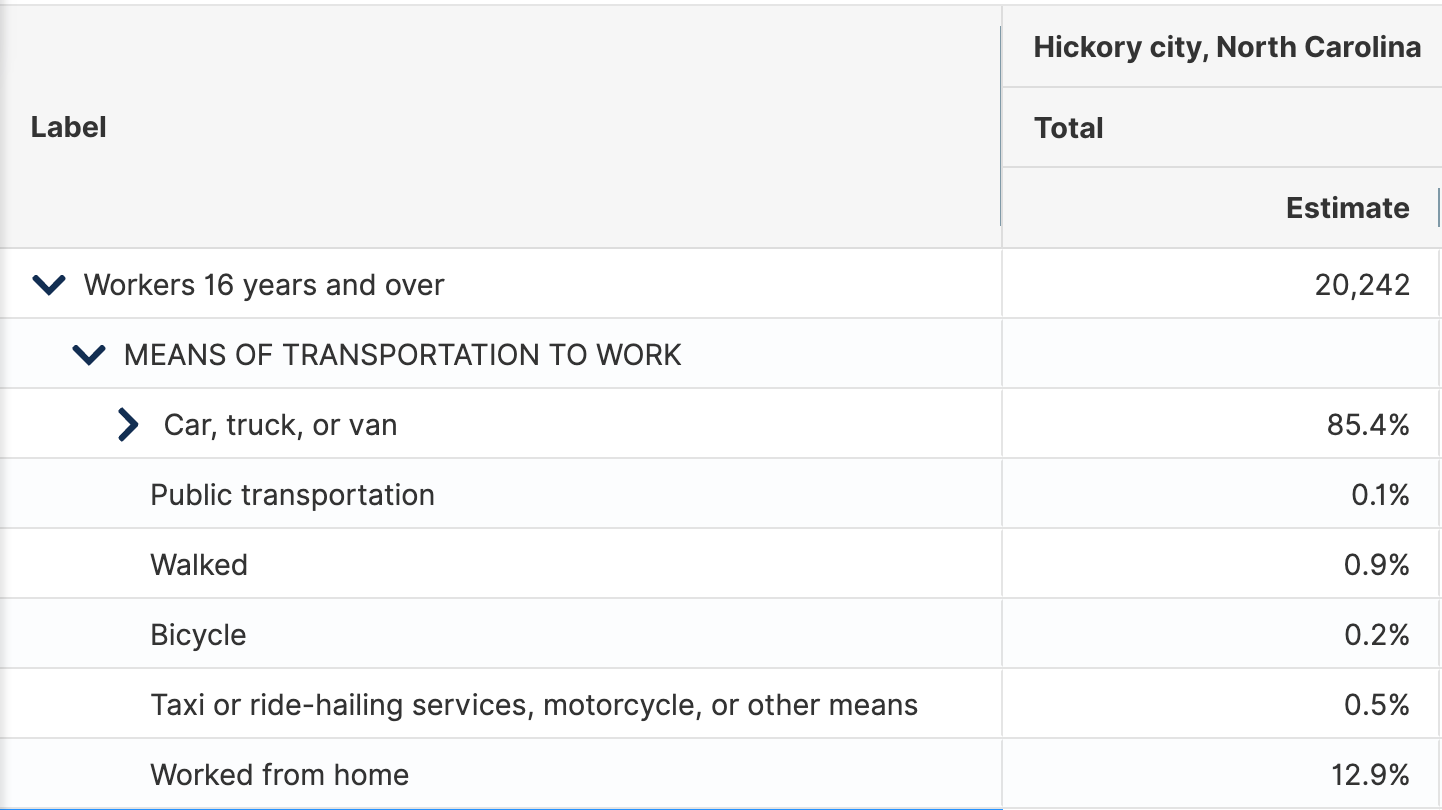Expand the Car, truck, or van row

click(x=128, y=425)
